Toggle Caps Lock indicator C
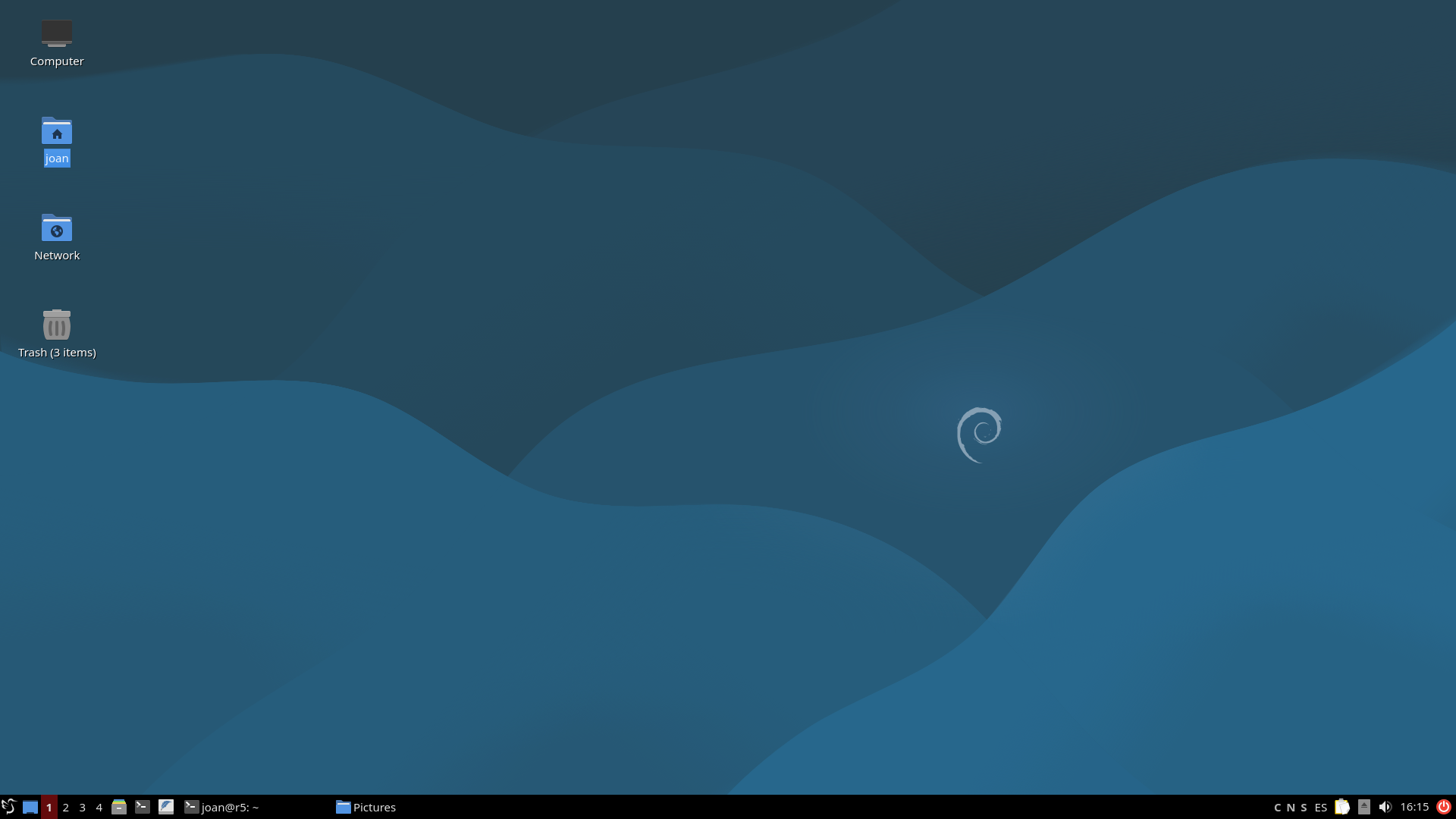 (1278, 807)
